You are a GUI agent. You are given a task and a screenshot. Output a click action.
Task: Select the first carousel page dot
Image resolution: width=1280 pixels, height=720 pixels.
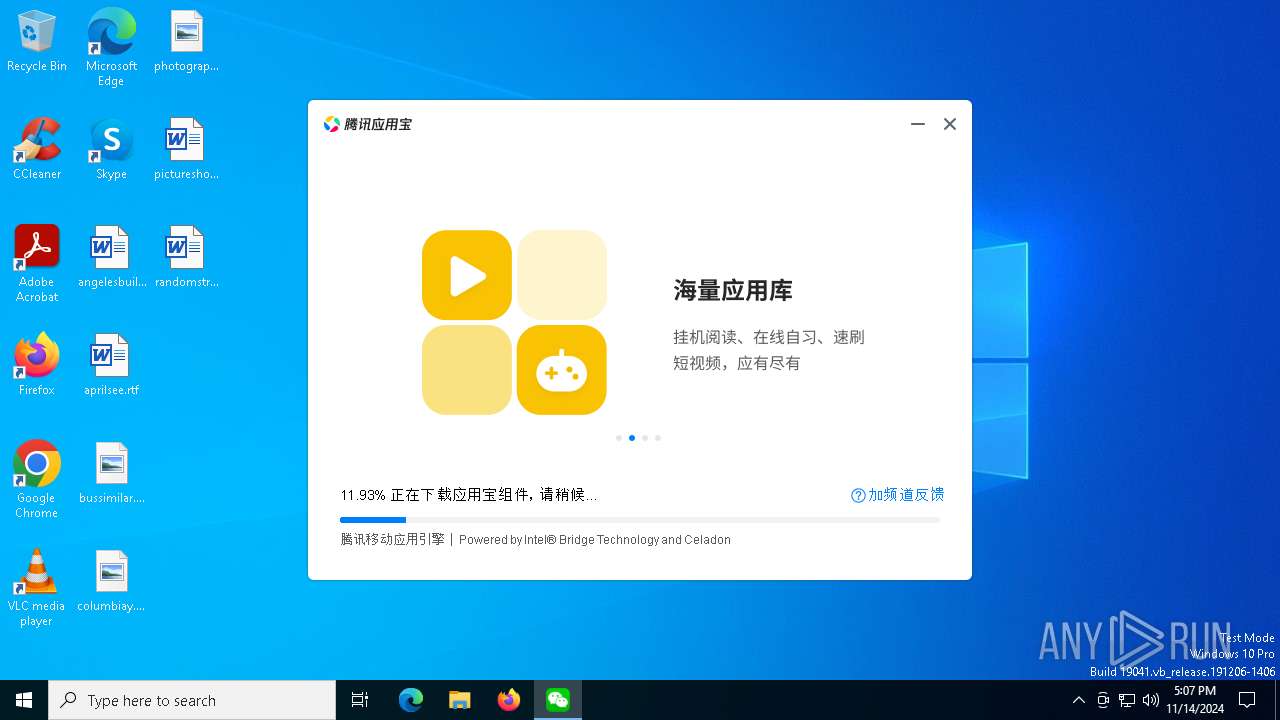(x=619, y=438)
